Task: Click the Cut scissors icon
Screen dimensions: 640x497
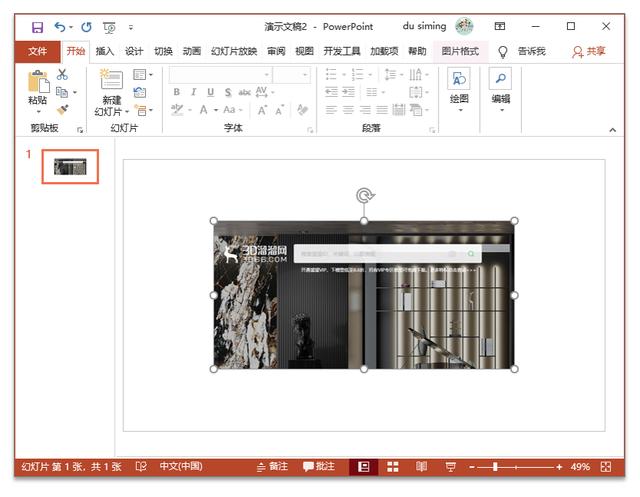Action: (62, 74)
